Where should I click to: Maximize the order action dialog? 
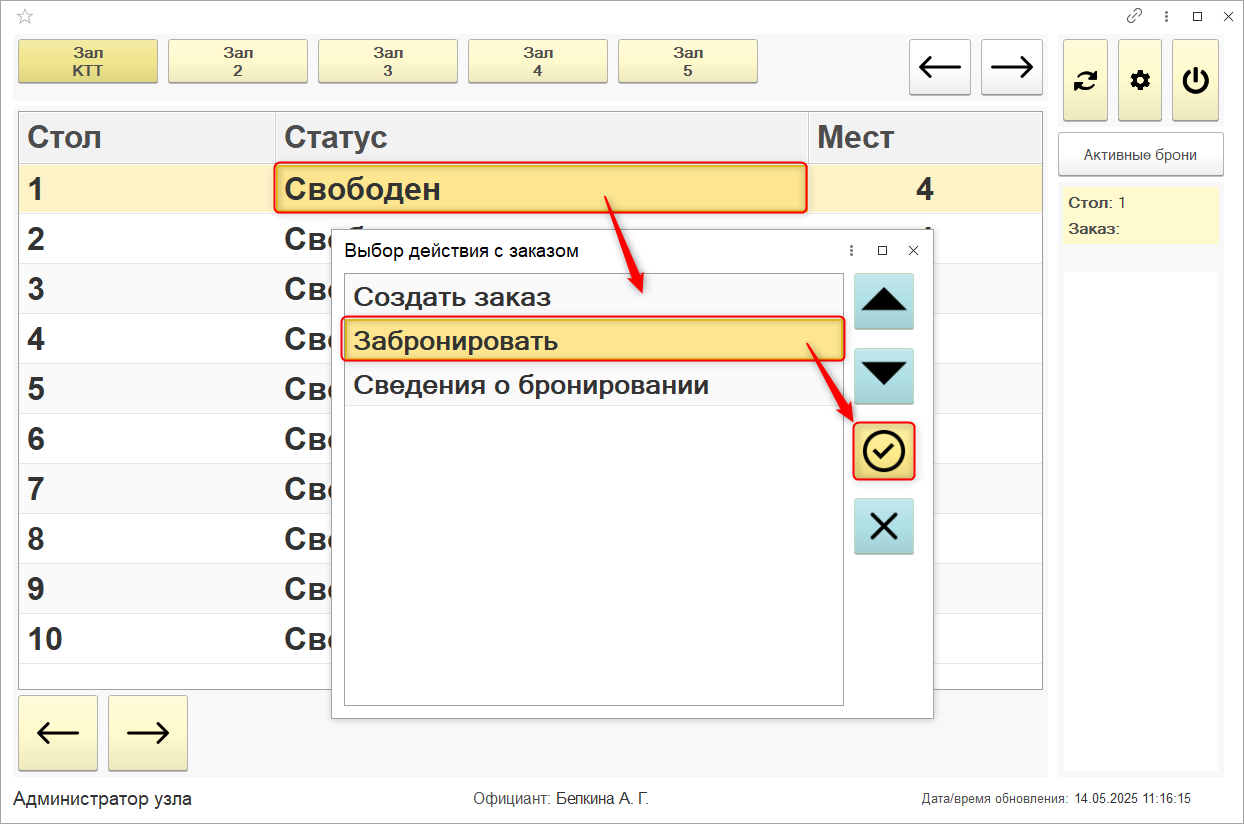click(882, 251)
